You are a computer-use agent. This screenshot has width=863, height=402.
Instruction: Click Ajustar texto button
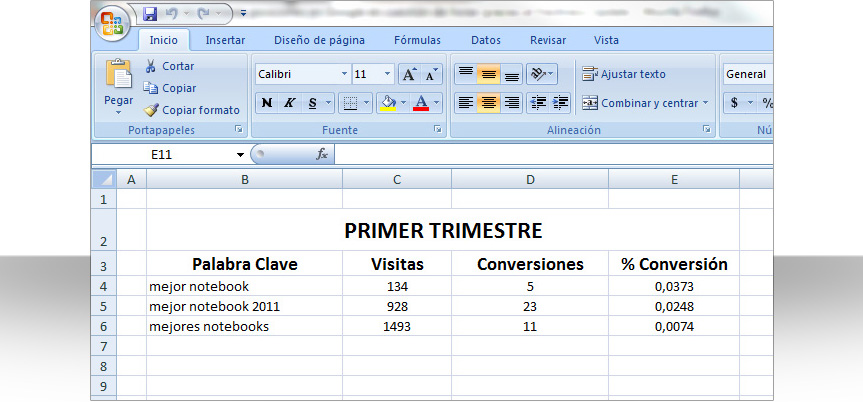tap(623, 74)
